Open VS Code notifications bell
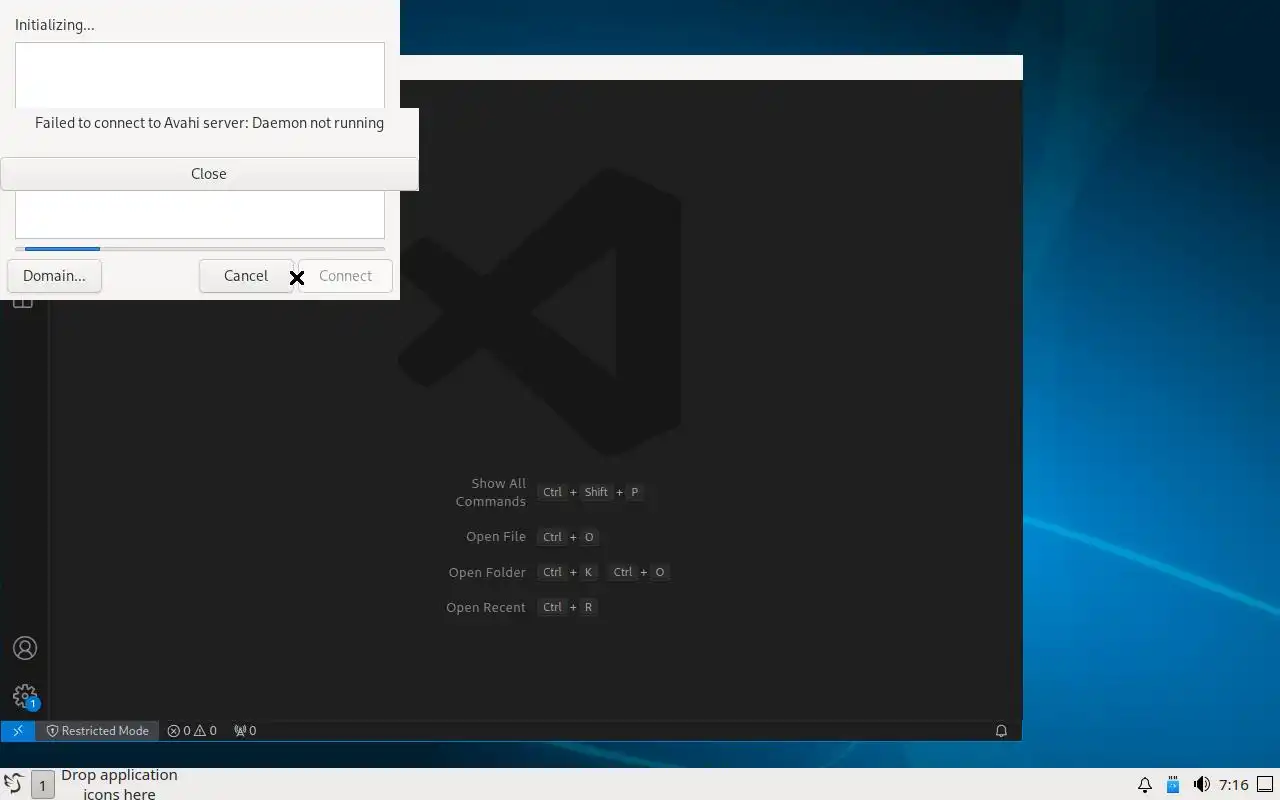Image resolution: width=1280 pixels, height=800 pixels. coord(1001,731)
